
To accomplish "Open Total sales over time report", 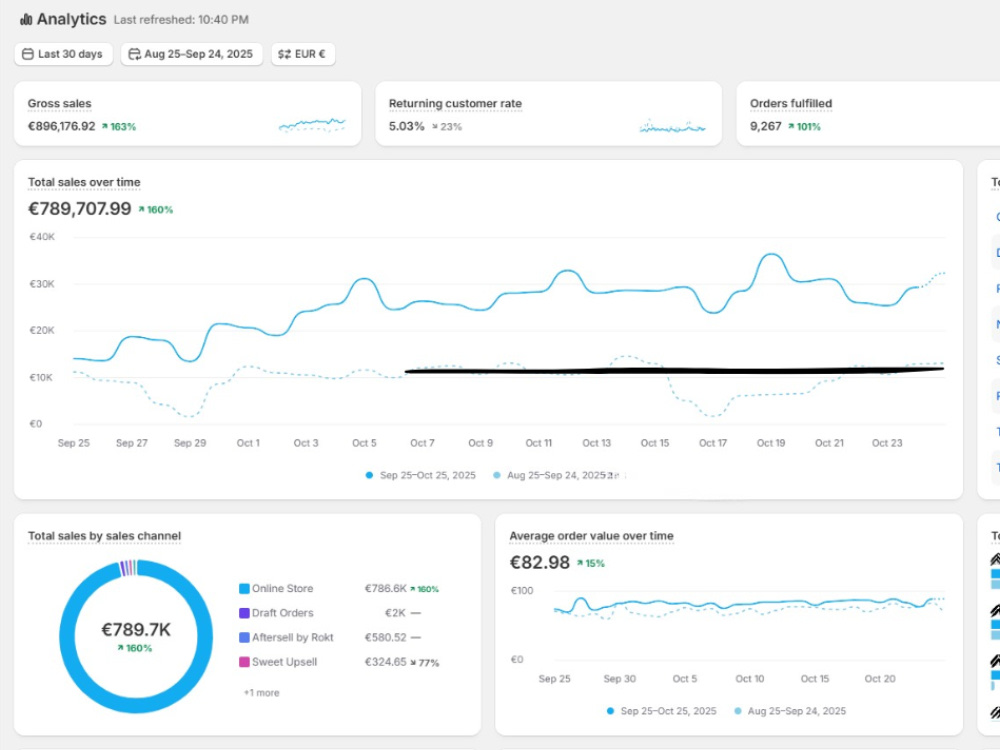I will (84, 182).
